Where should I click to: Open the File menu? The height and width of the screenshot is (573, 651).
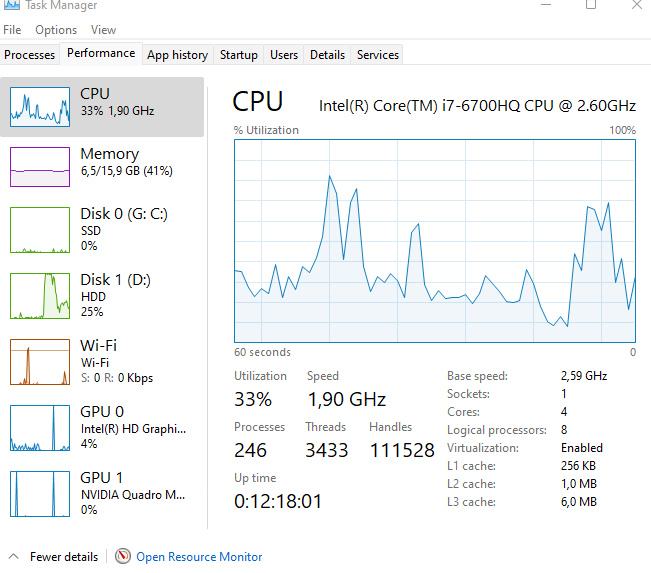coord(12,30)
